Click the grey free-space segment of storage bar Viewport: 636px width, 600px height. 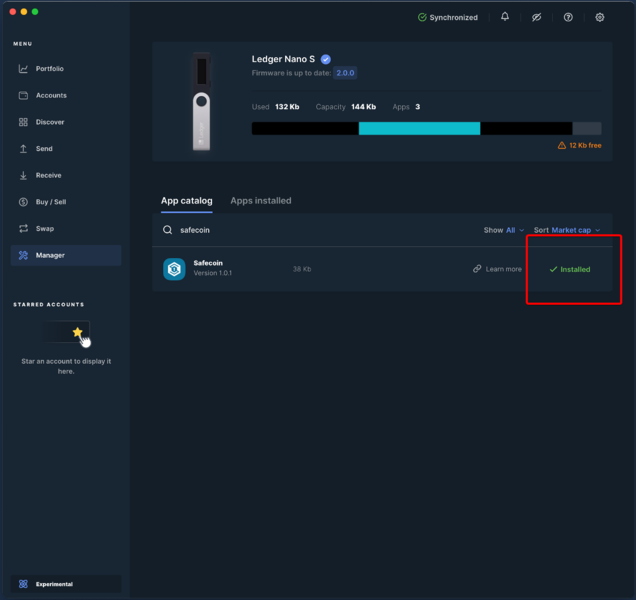tap(587, 129)
